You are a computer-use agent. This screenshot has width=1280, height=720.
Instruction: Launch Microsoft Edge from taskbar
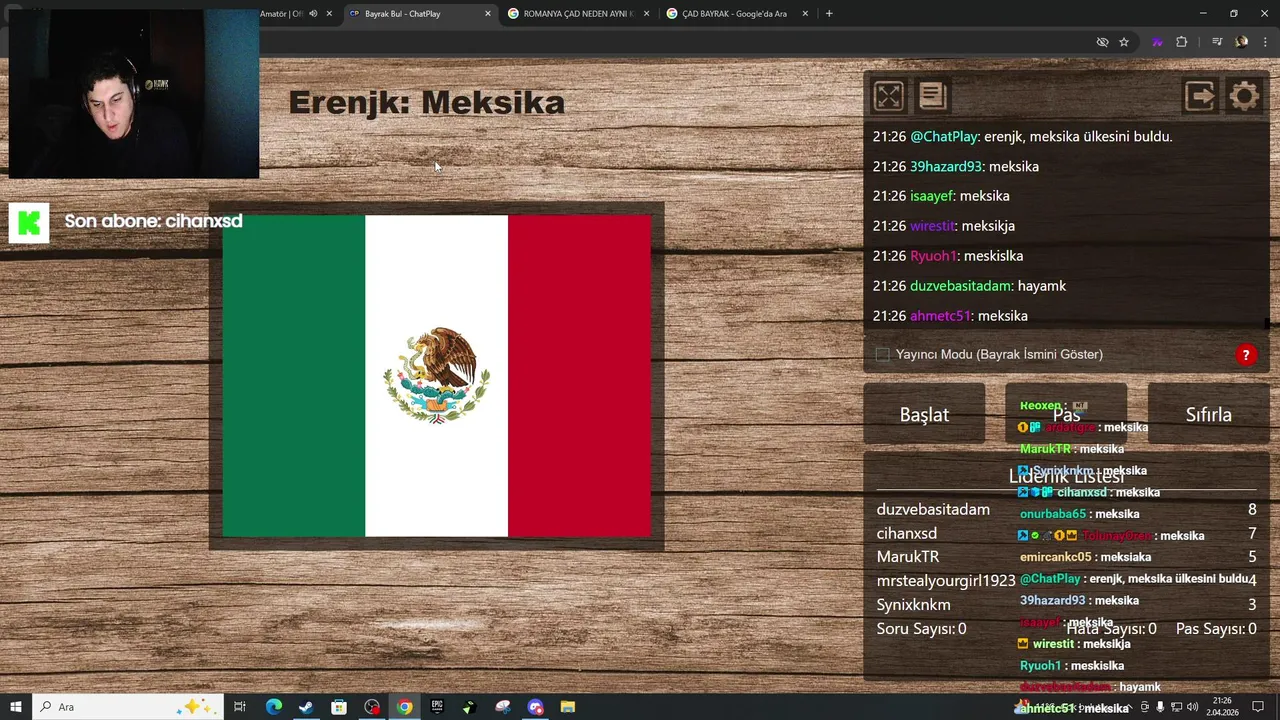[273, 707]
